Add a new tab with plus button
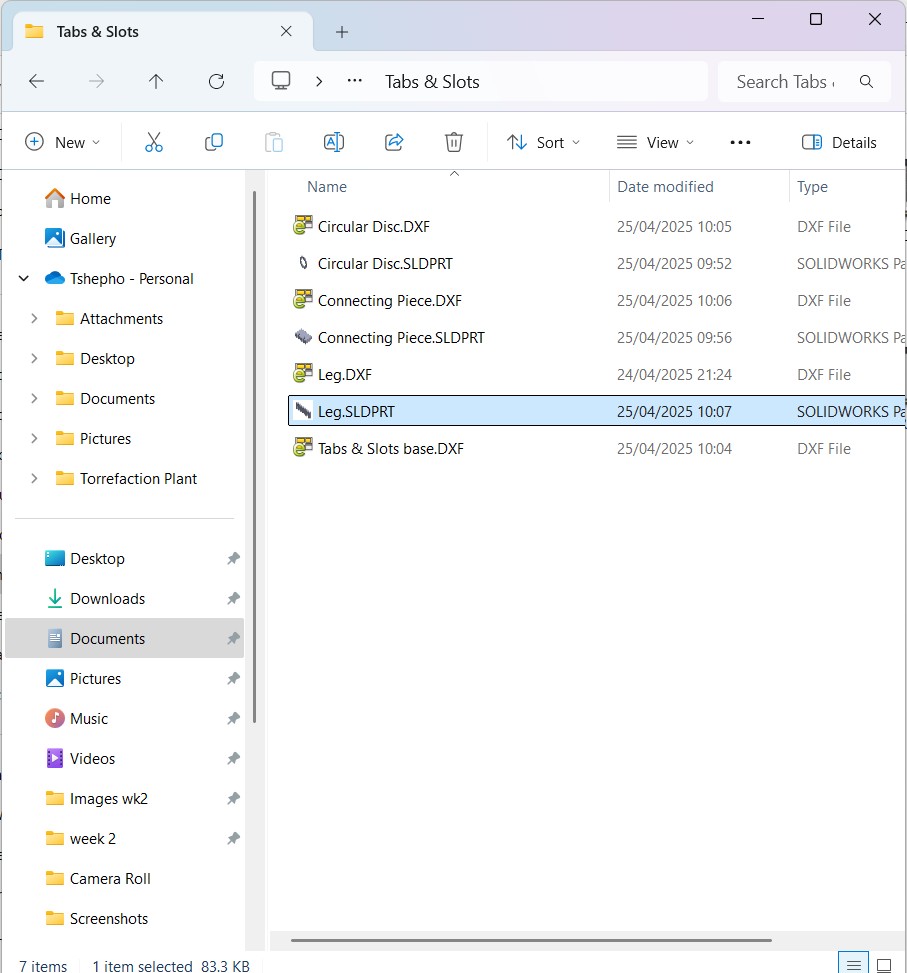 coord(342,32)
